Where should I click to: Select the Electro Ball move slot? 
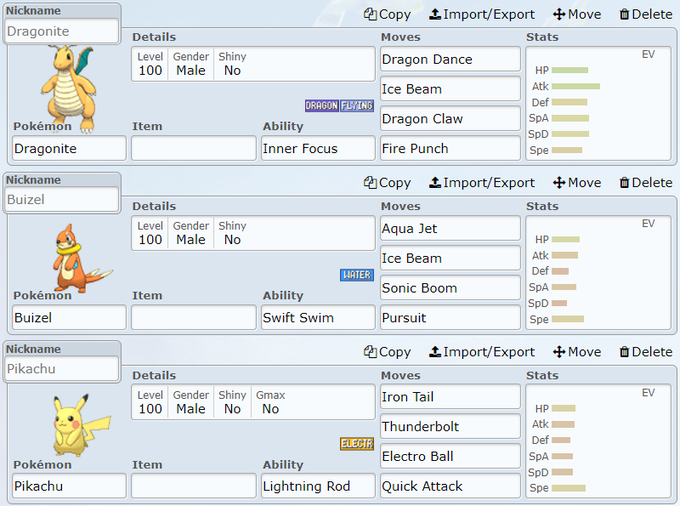click(x=450, y=456)
